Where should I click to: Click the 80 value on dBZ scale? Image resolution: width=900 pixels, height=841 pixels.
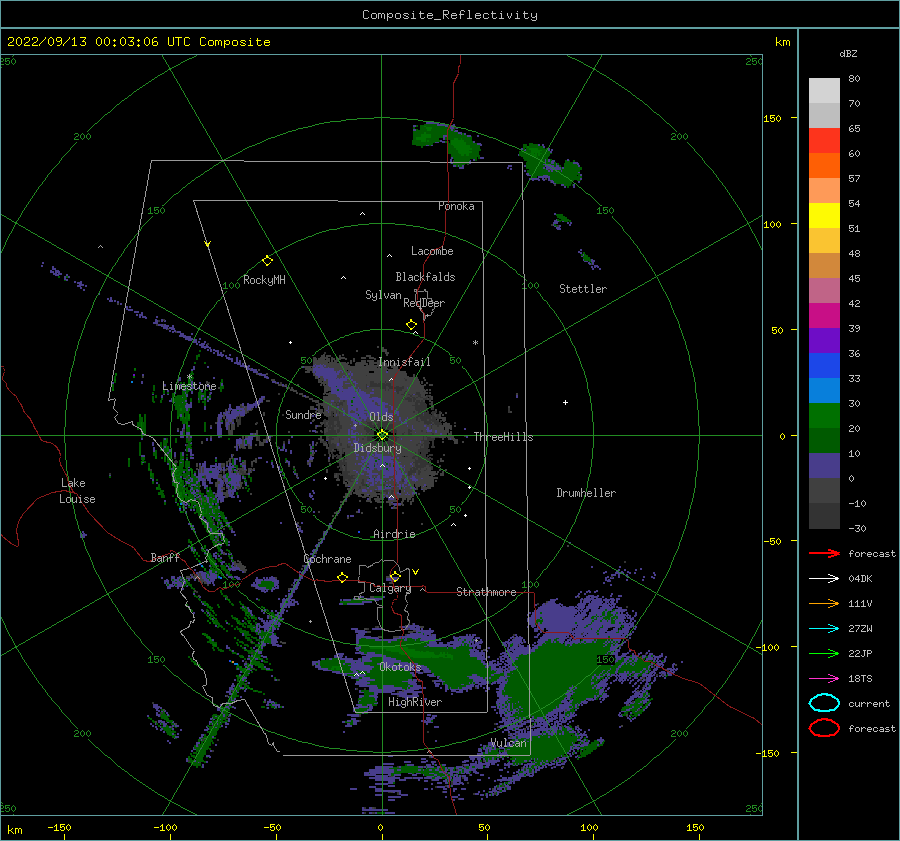tap(854, 79)
